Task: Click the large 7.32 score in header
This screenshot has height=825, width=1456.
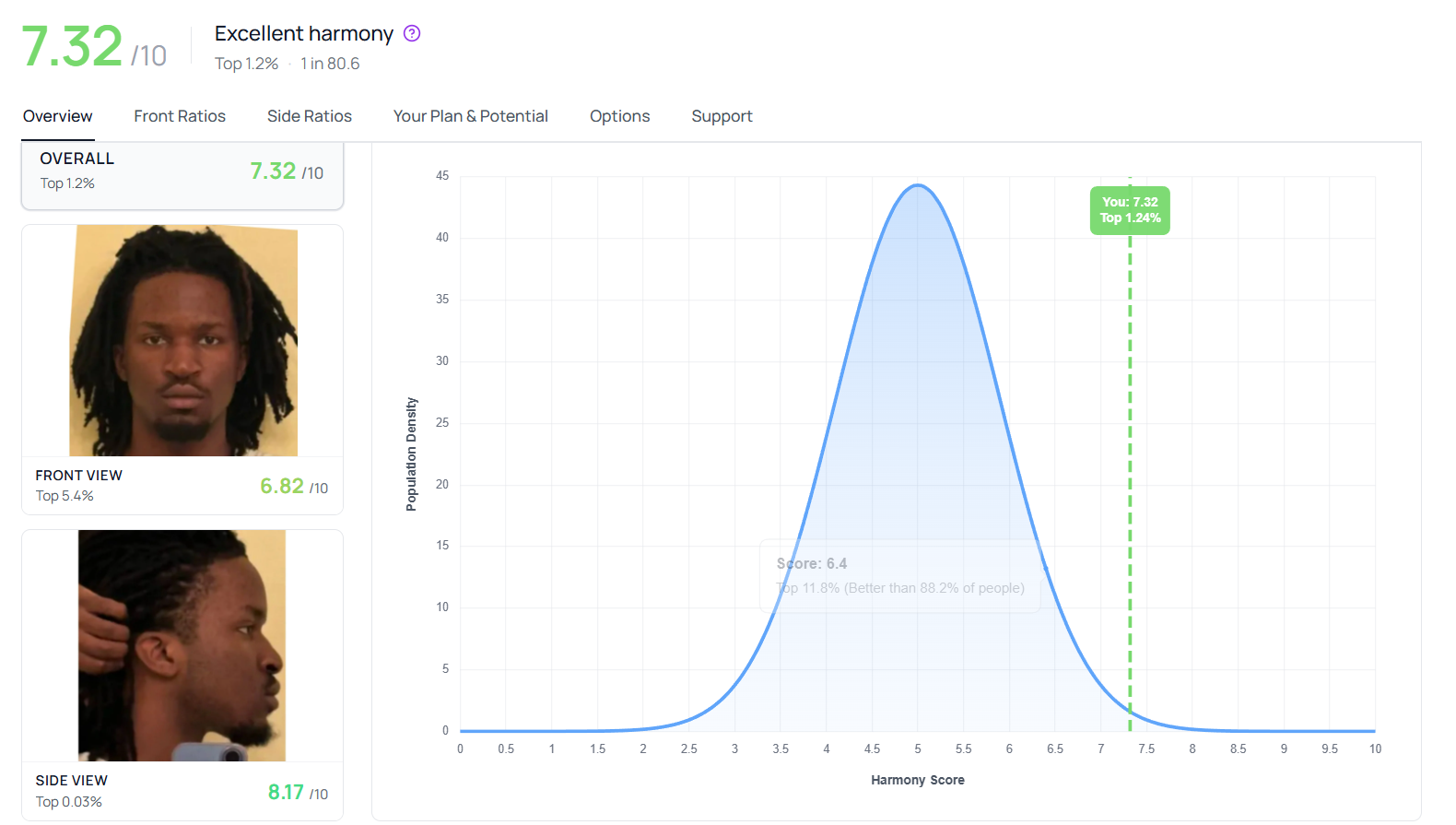Action: 72,46
